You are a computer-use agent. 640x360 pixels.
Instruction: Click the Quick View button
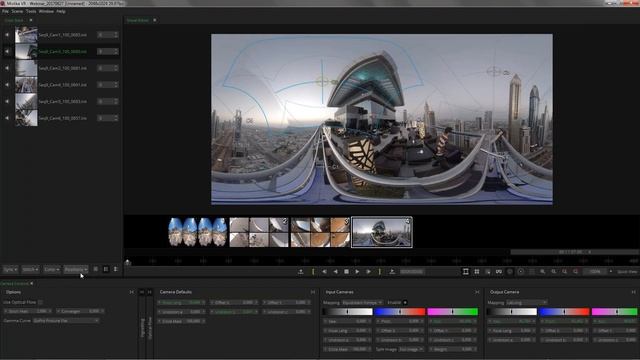coord(627,271)
